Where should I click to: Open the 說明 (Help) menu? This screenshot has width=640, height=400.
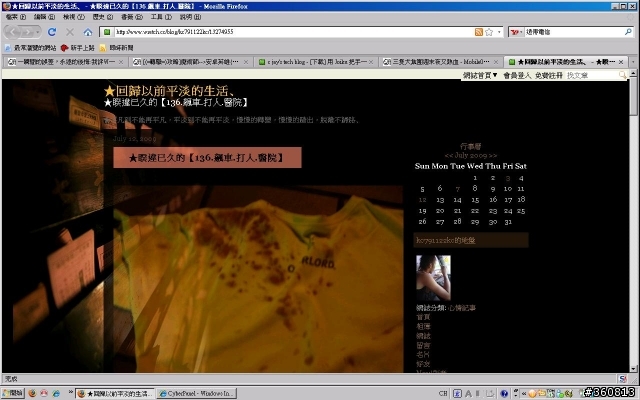coord(190,17)
